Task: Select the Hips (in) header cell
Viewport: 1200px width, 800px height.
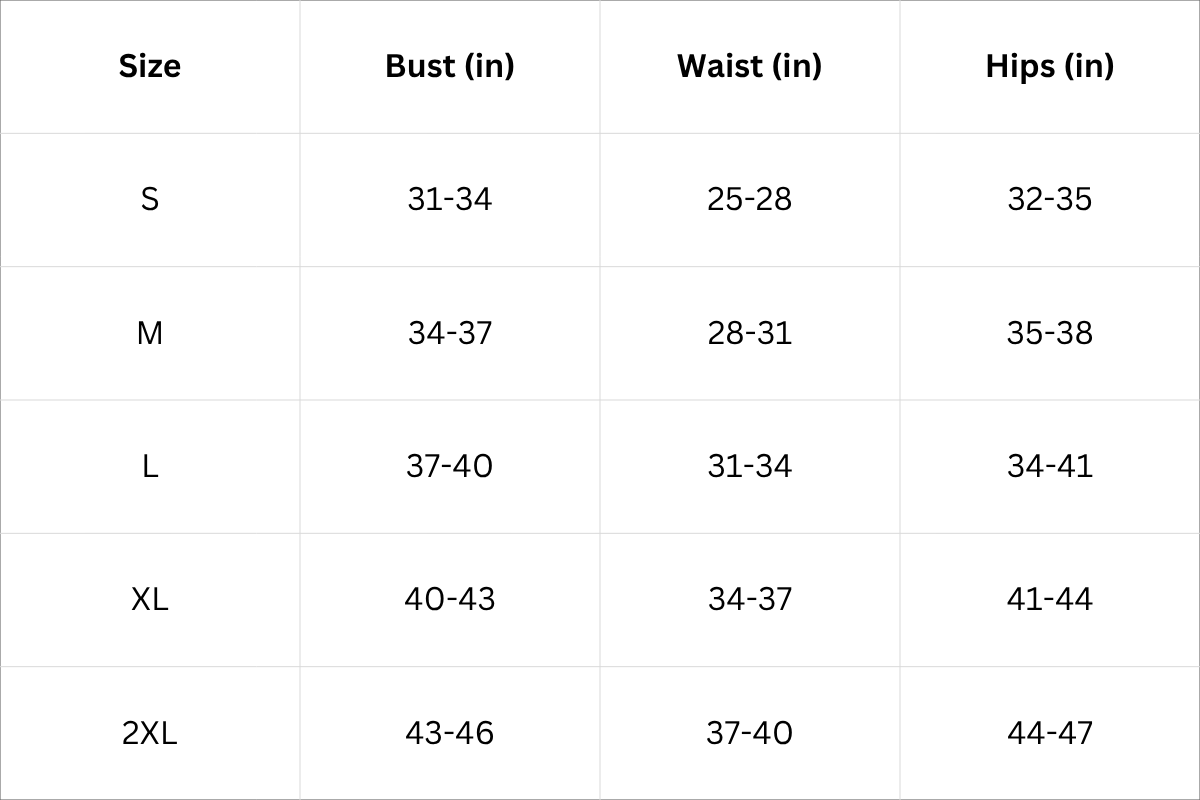Action: point(1049,66)
